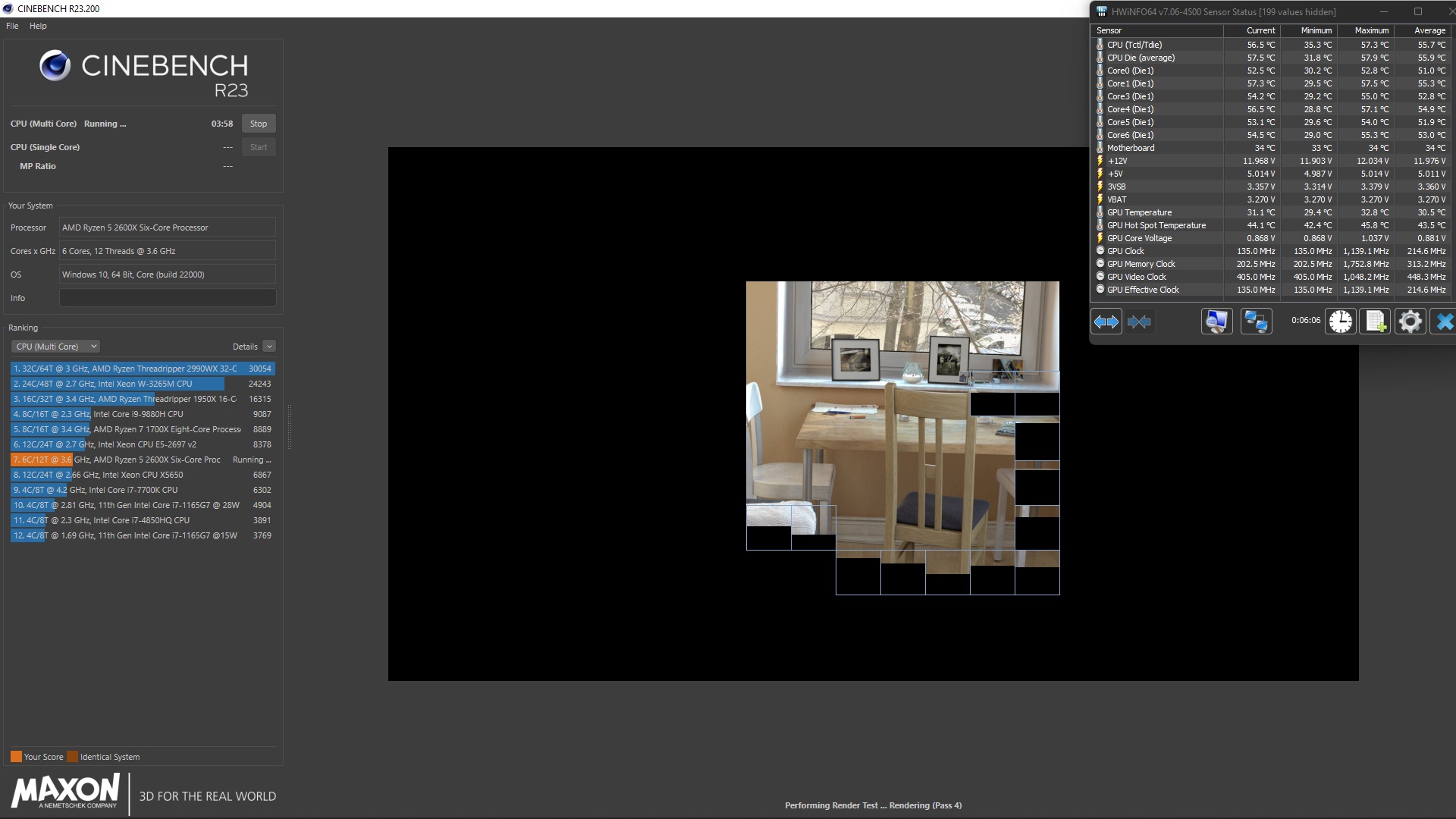Open the File menu in Cinebench

pyautogui.click(x=12, y=26)
